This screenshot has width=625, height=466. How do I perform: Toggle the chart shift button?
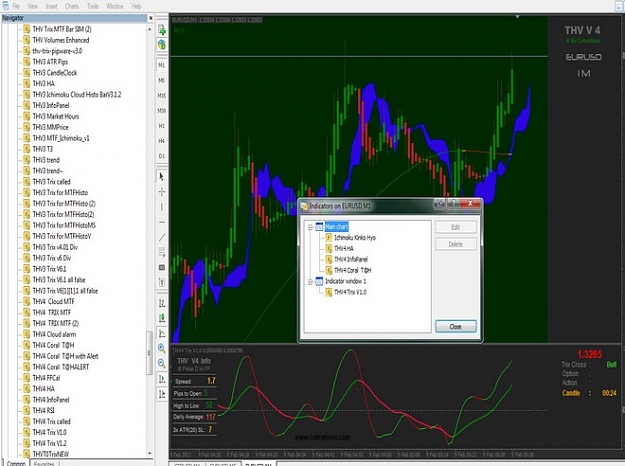click(x=161, y=394)
